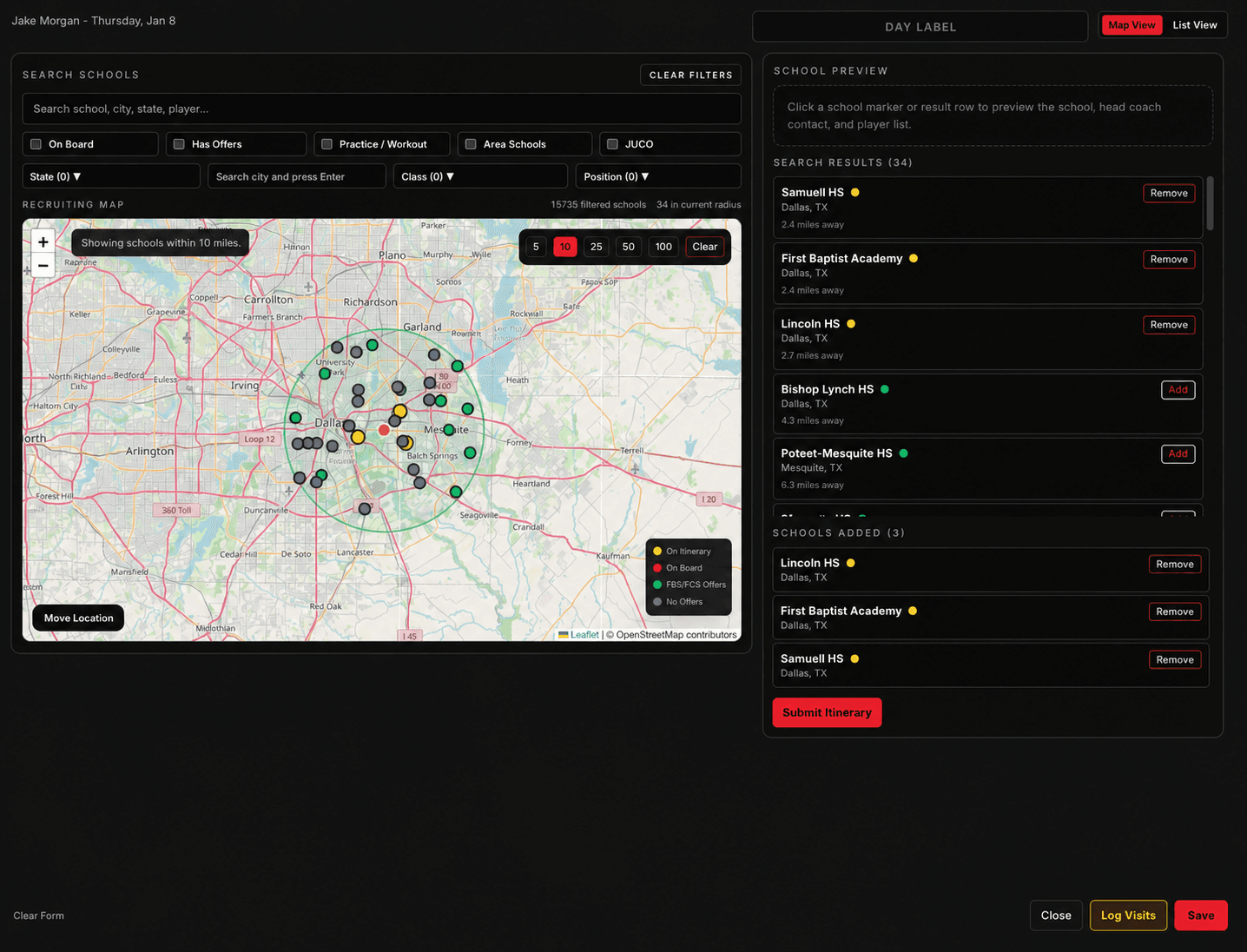Viewport: 1247px width, 952px height.
Task: Remove Lincoln HS in search results
Action: (x=1169, y=325)
